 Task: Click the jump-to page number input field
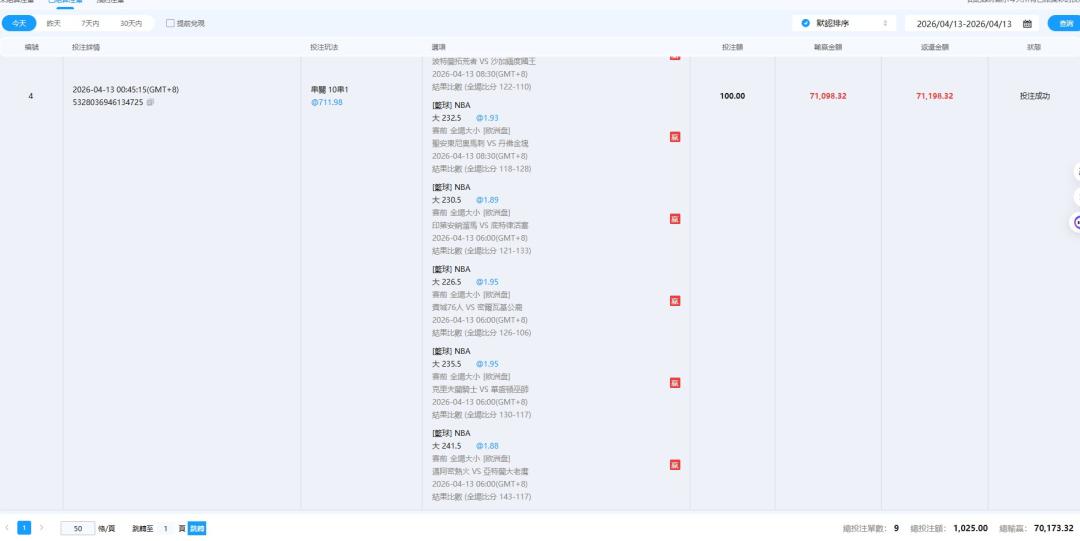[x=165, y=528]
